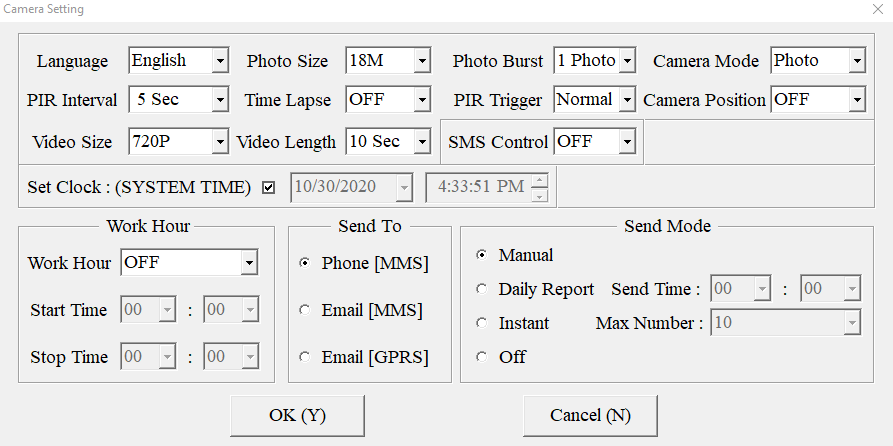Open the Language dropdown
This screenshot has width=893, height=446.
point(179,60)
